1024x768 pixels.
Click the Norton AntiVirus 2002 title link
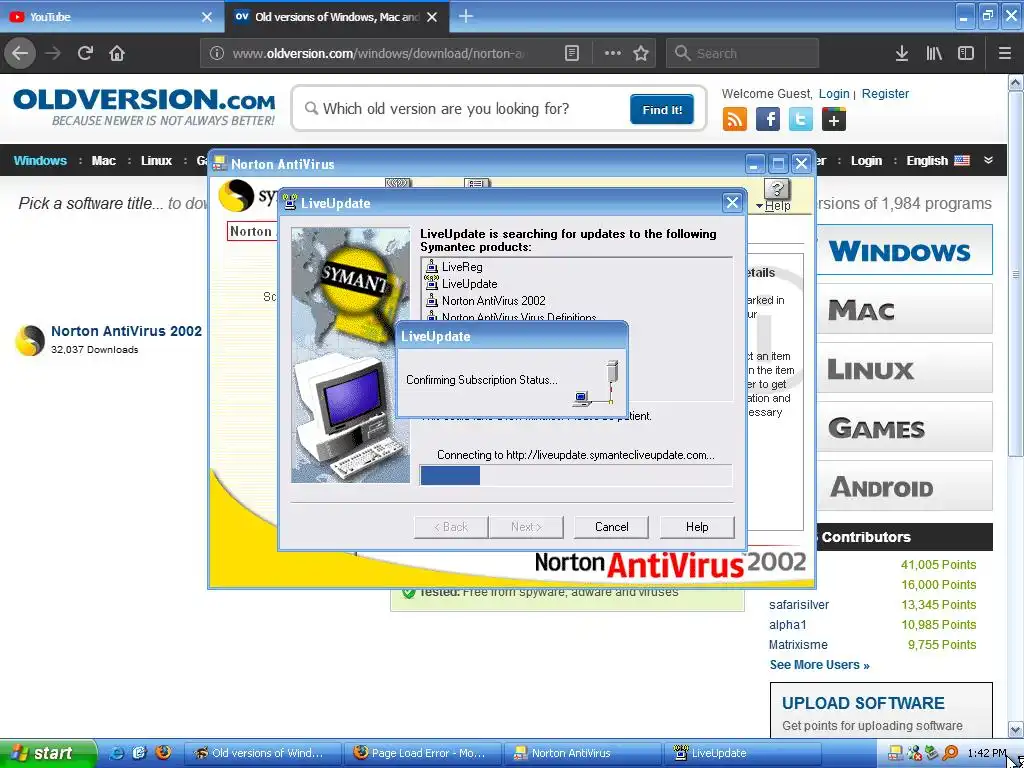127,331
